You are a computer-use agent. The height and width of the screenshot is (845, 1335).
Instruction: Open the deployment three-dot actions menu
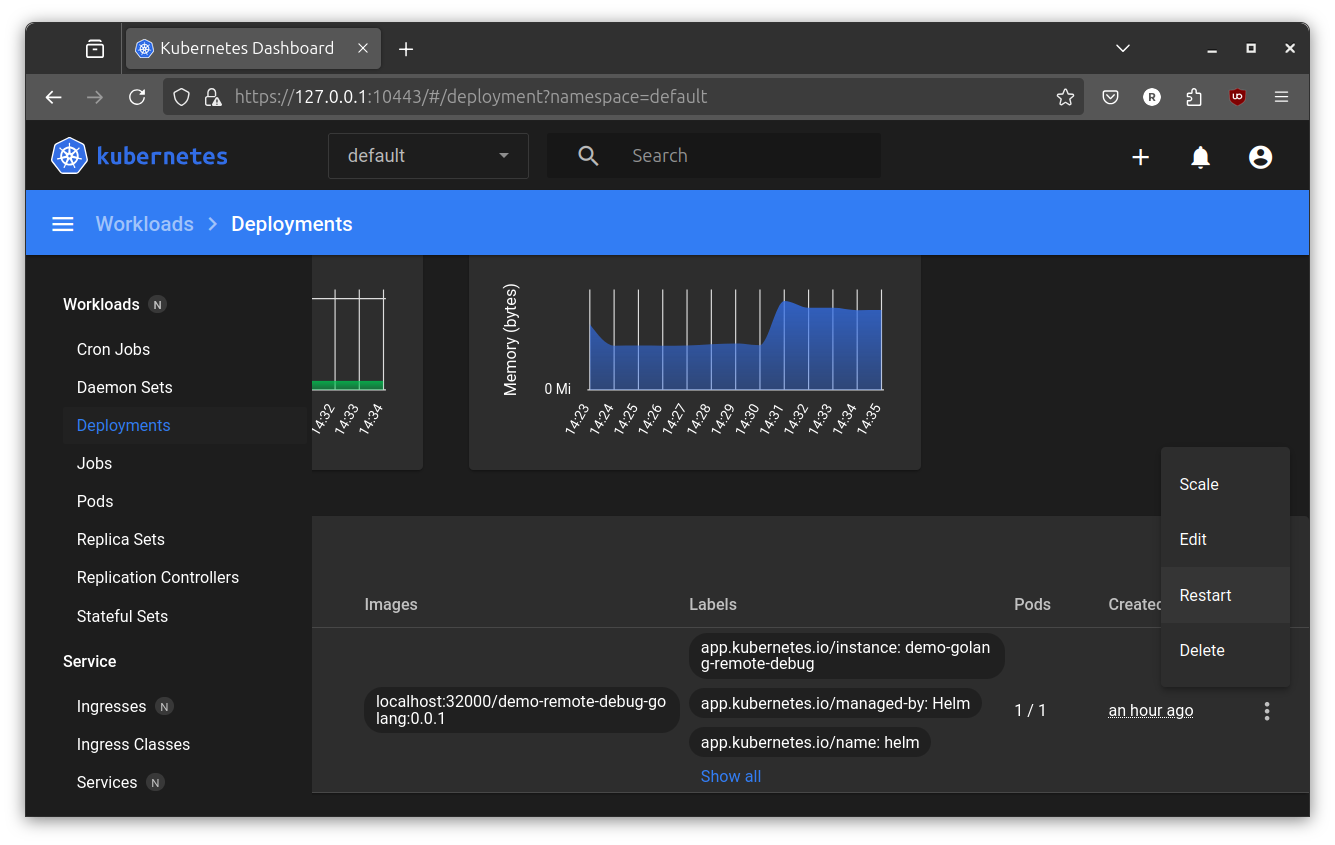tap(1267, 711)
